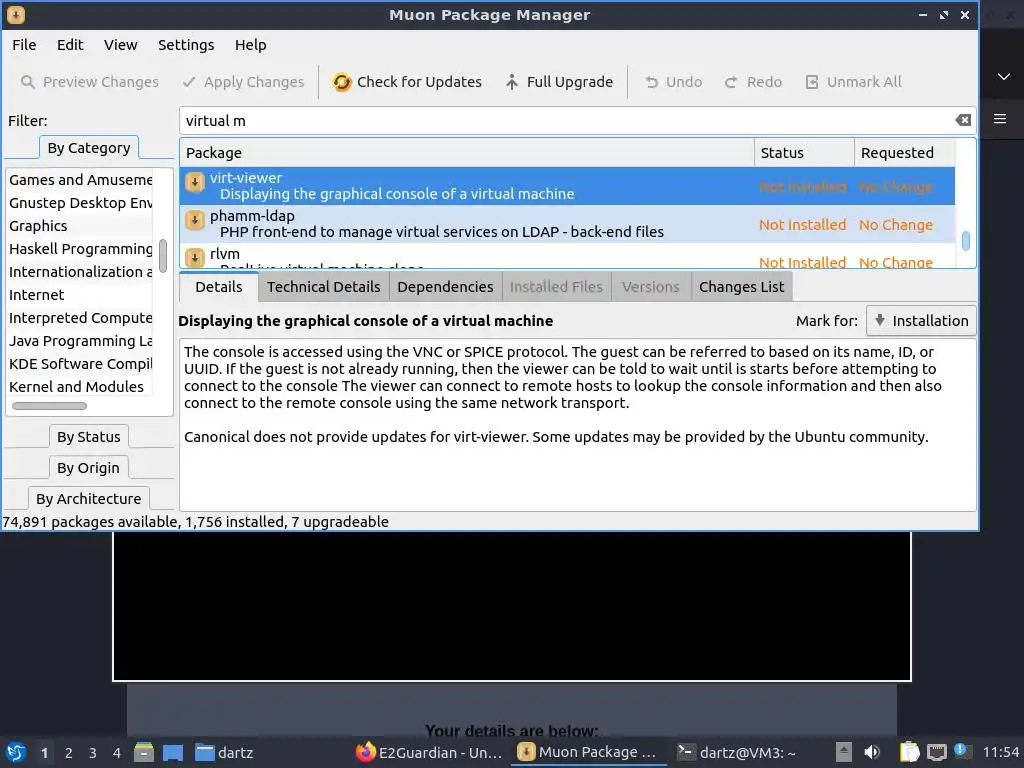Screen dimensions: 1024x768
Task: Open the Mark for Installation dropdown
Action: pyautogui.click(x=921, y=321)
